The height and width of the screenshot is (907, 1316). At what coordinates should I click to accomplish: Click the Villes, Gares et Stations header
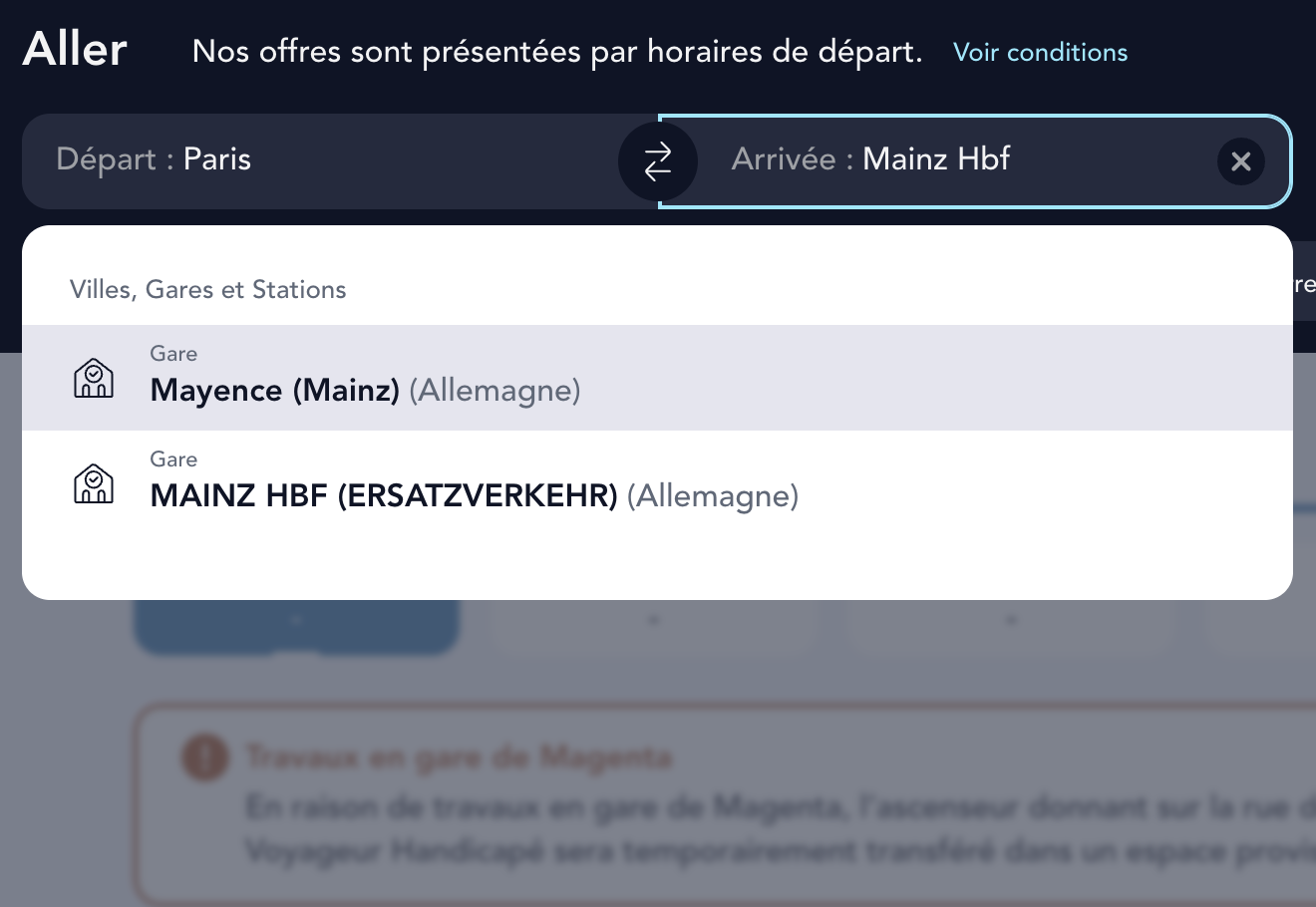(x=208, y=290)
